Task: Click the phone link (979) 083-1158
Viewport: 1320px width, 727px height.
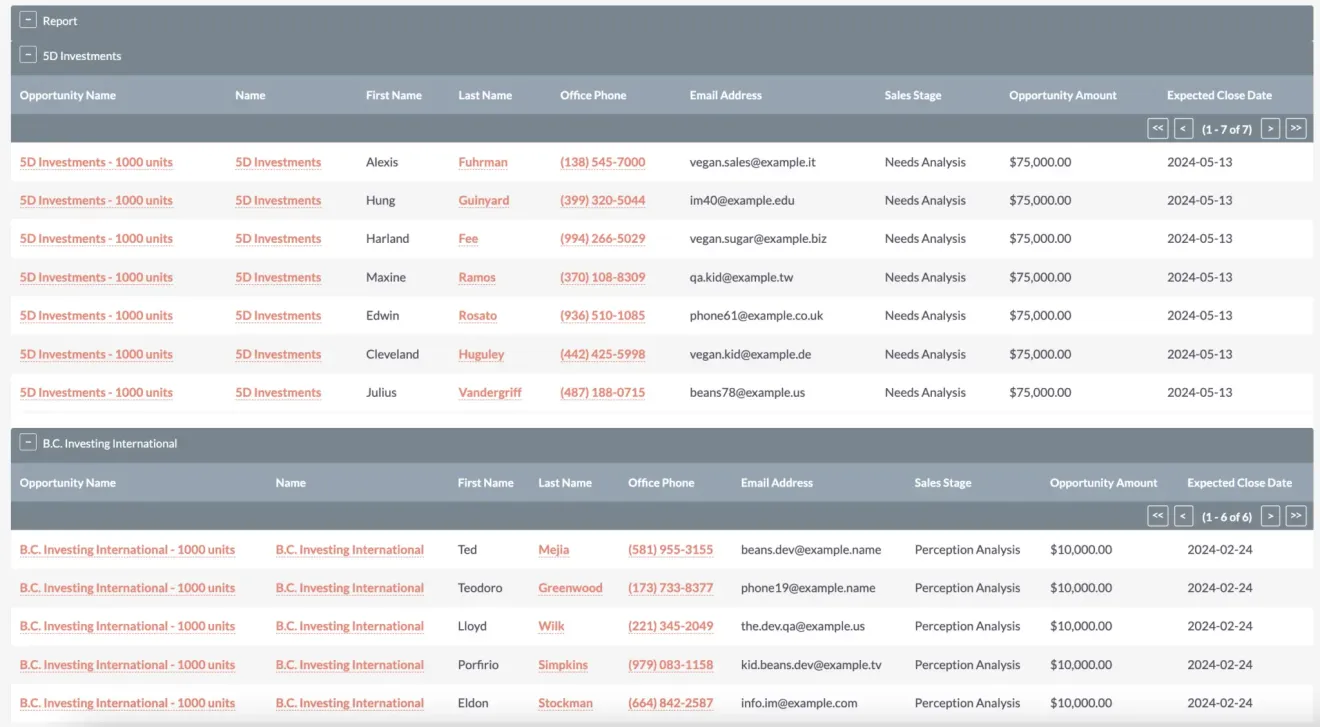Action: (670, 664)
